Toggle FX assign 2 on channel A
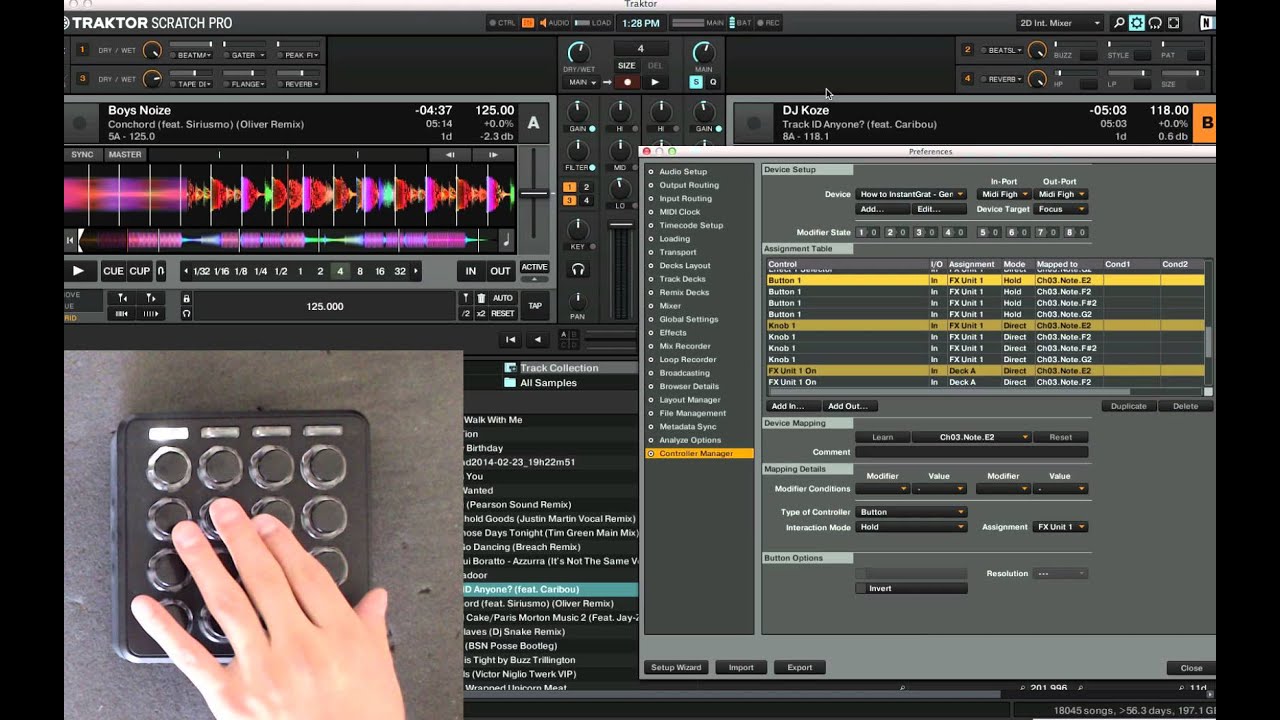 pyautogui.click(x=586, y=187)
